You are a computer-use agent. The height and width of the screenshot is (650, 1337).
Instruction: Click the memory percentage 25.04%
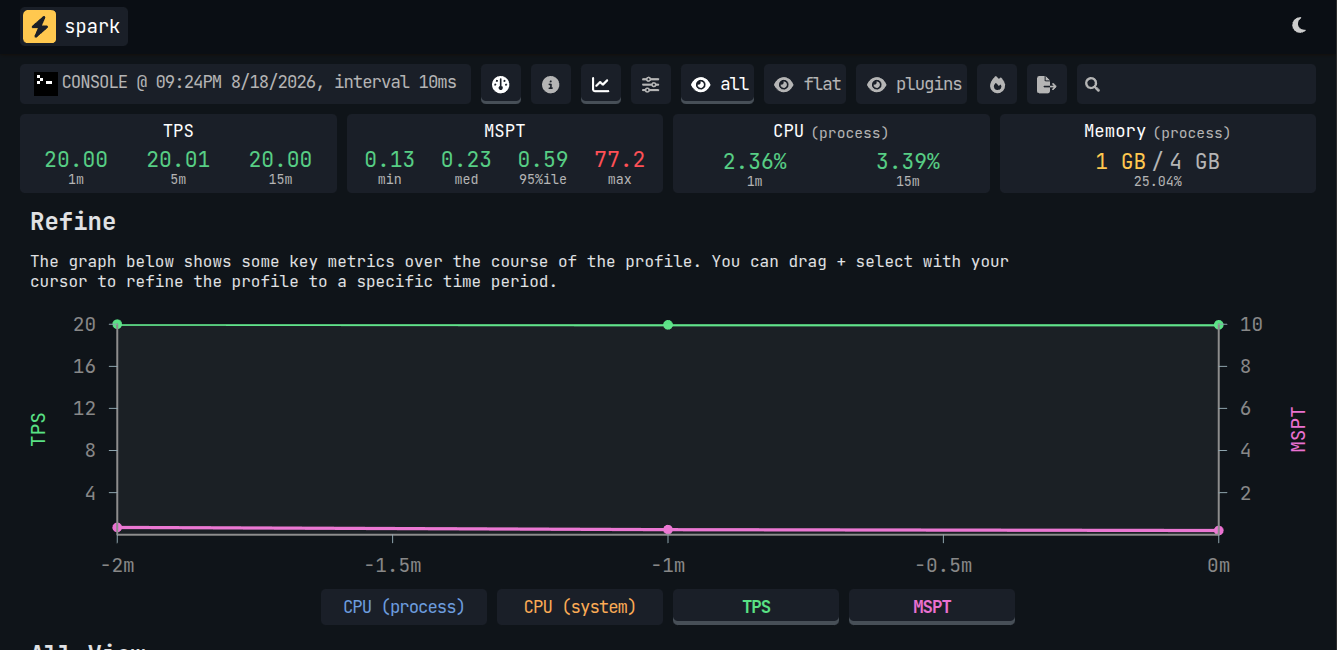(1157, 182)
